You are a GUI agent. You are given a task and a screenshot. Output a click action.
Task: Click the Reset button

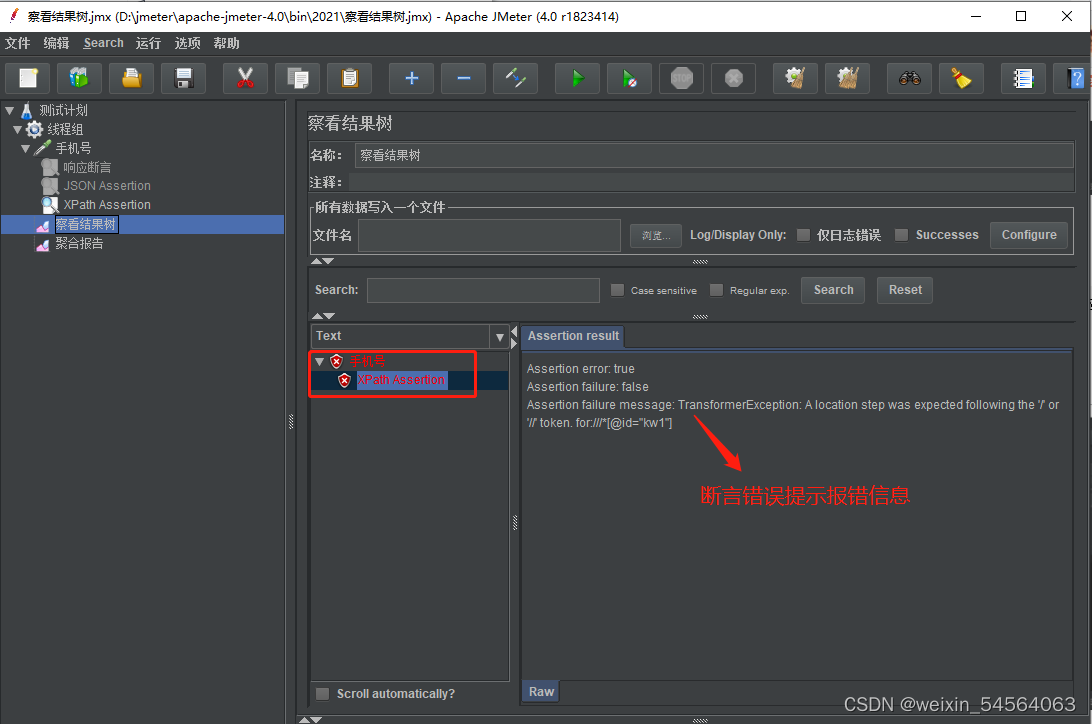[905, 290]
